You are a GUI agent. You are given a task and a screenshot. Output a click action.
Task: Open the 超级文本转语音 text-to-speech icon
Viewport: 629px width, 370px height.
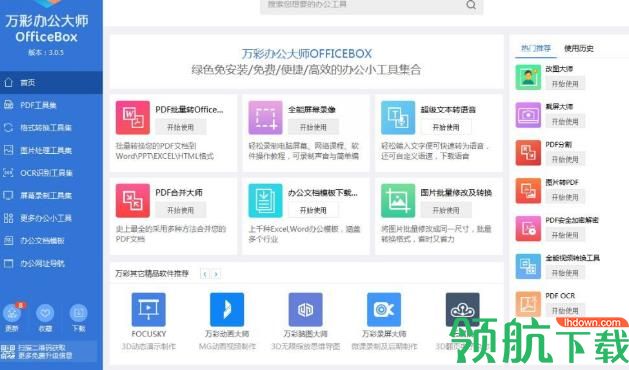click(x=398, y=118)
